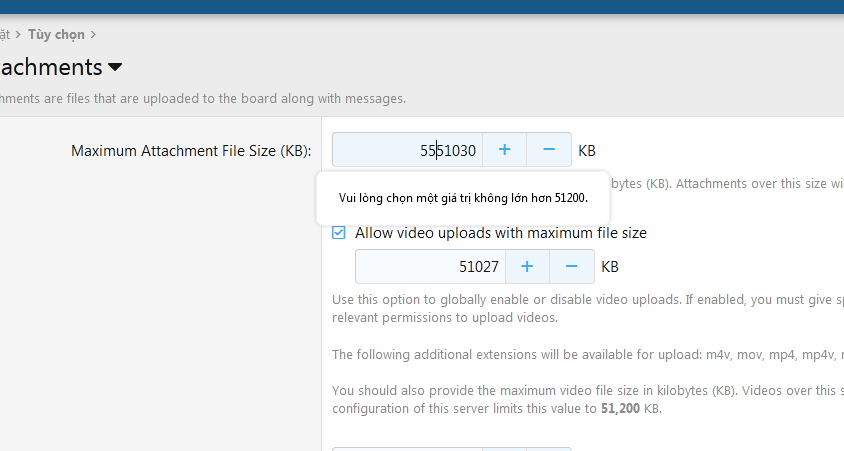The height and width of the screenshot is (451, 844).
Task: Click the chevron after Tùy chọn breadcrumb
Action: click(x=93, y=34)
